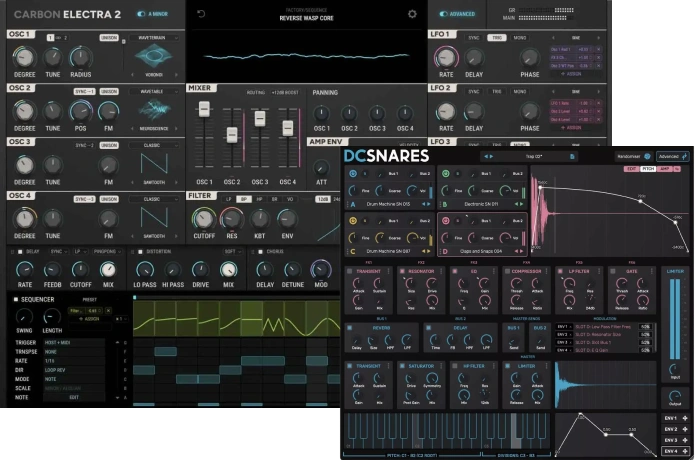Open Distortion Soft type dropdown
The image size is (700, 460).
point(233,252)
